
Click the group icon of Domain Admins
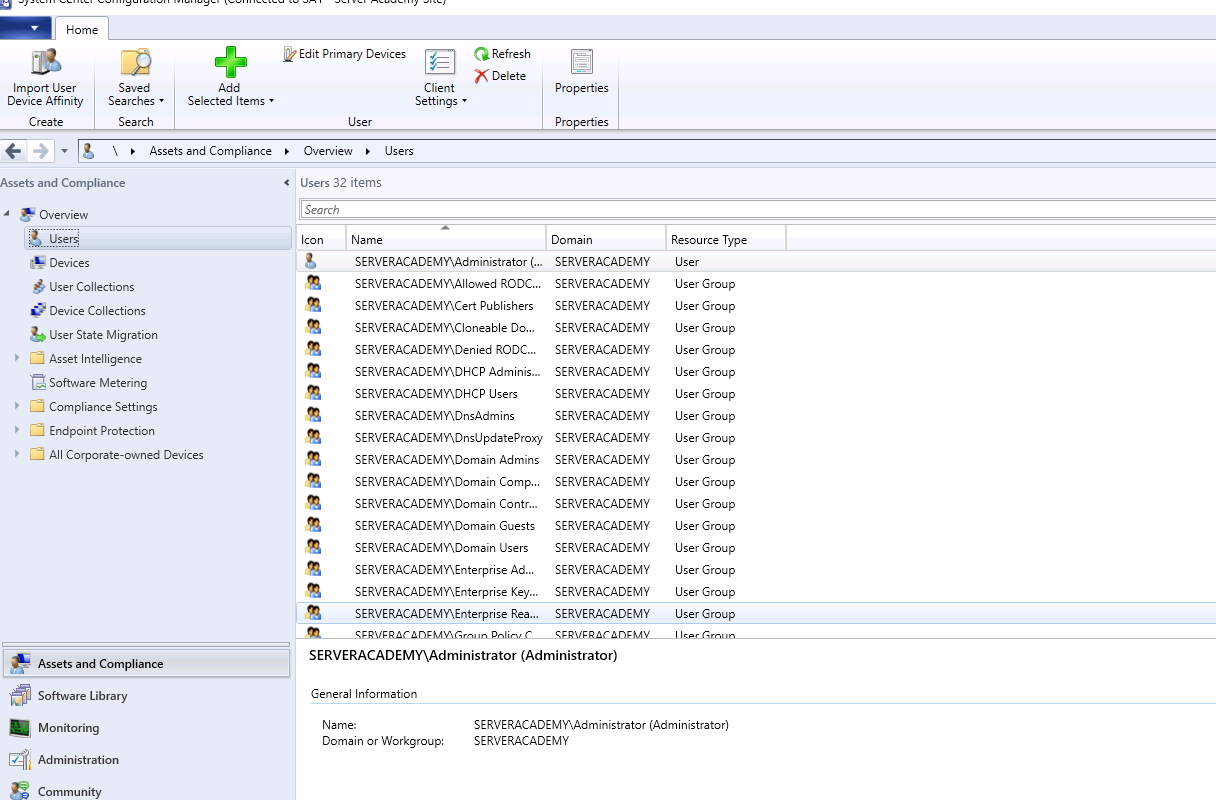(x=313, y=459)
